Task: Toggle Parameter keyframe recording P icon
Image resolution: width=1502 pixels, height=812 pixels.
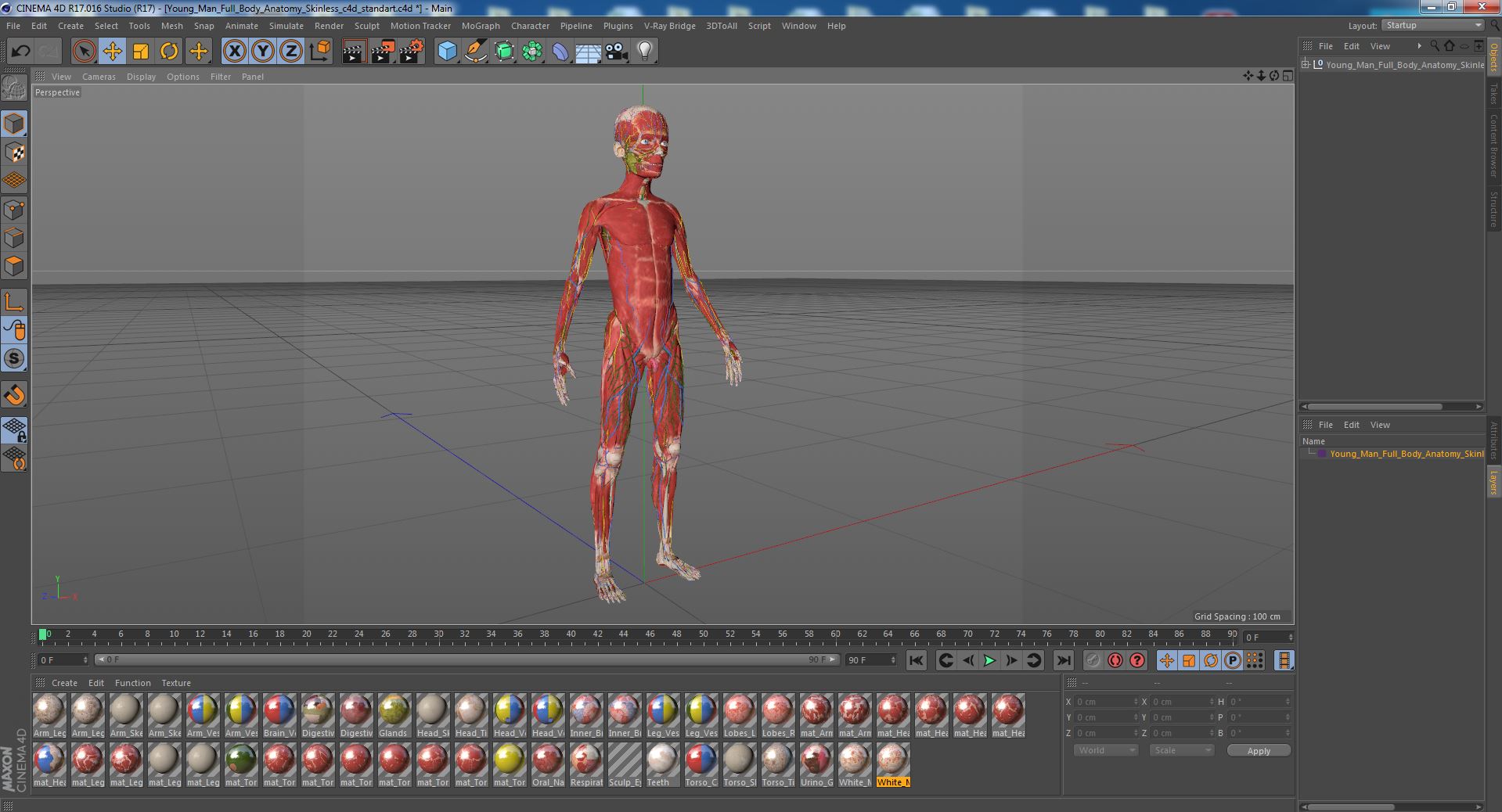Action: (x=1233, y=661)
